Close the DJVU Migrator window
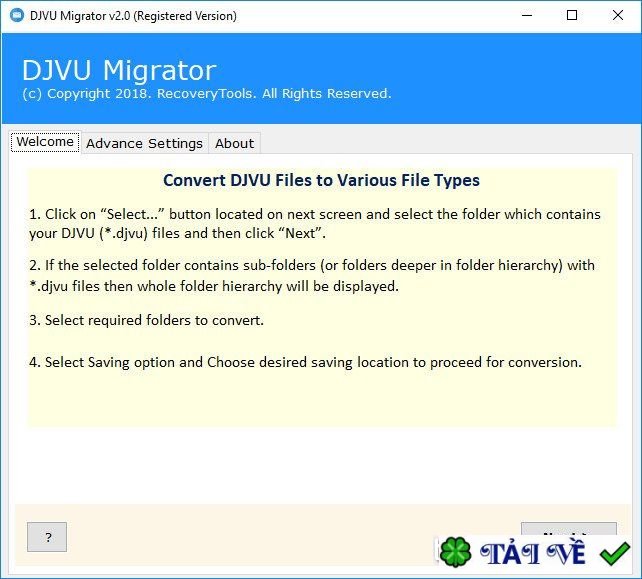 (x=618, y=16)
